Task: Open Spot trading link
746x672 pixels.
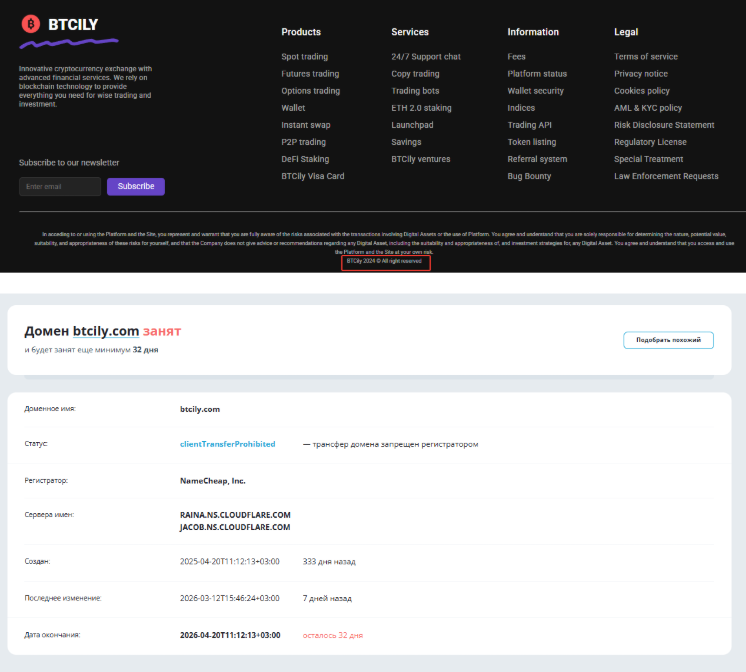Action: click(x=304, y=57)
